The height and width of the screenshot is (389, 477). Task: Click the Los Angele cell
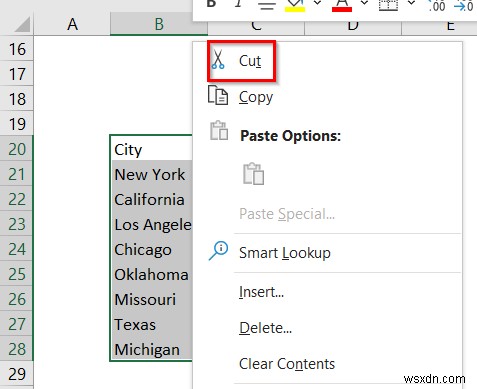152,224
